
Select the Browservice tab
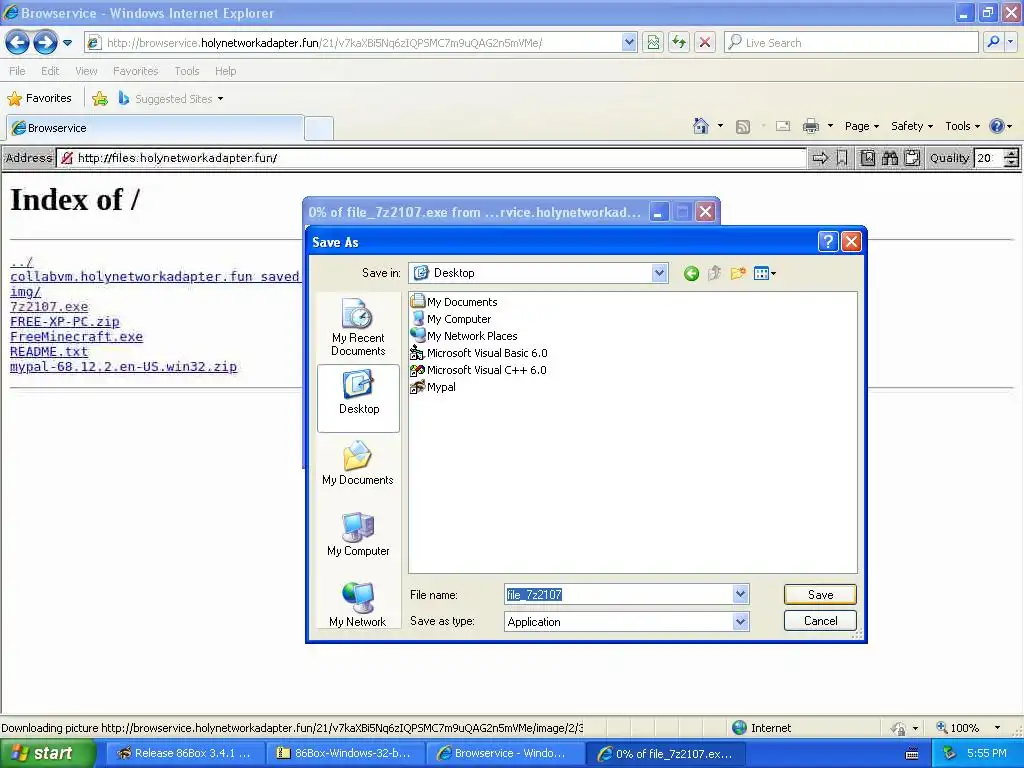pyautogui.click(x=155, y=128)
